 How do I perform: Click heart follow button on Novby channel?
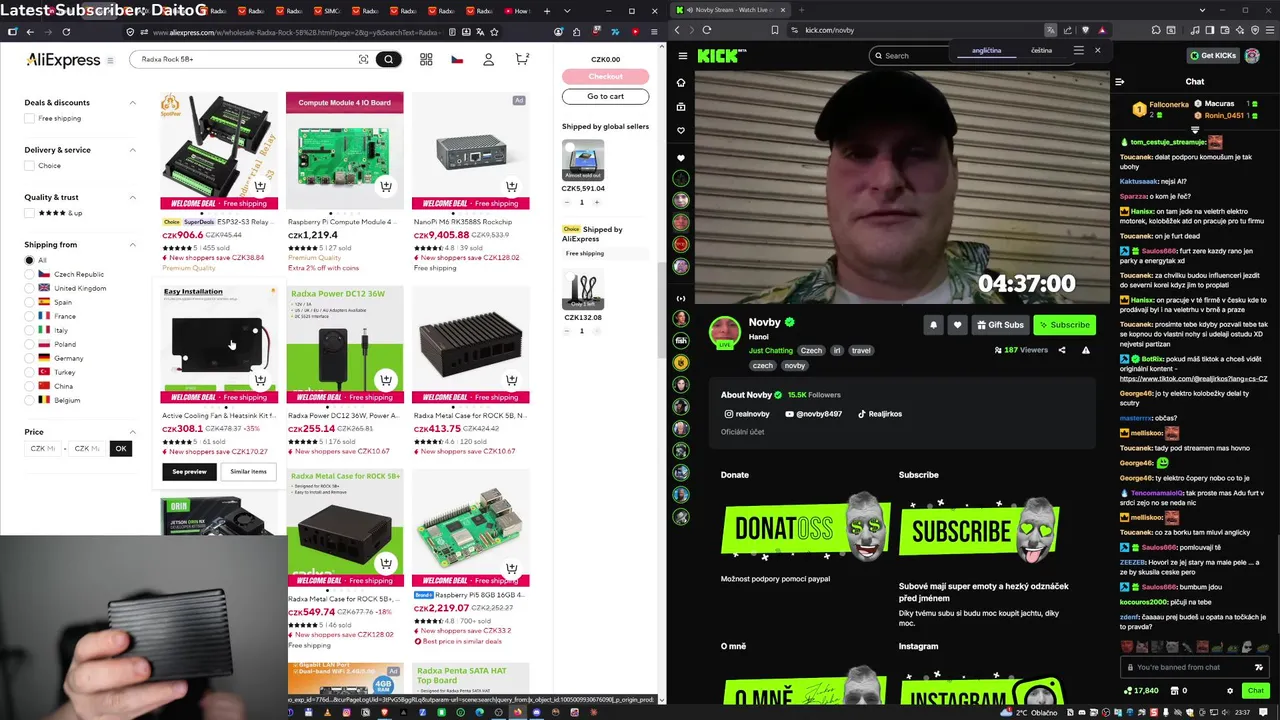957,324
